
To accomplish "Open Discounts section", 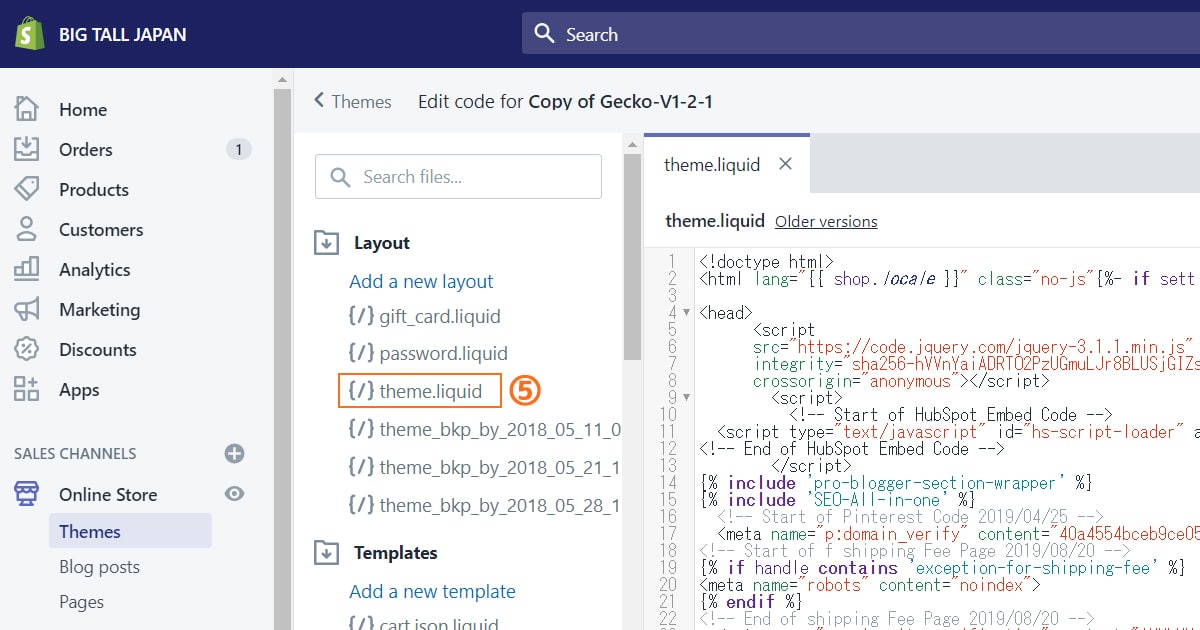I will pyautogui.click(x=98, y=350).
